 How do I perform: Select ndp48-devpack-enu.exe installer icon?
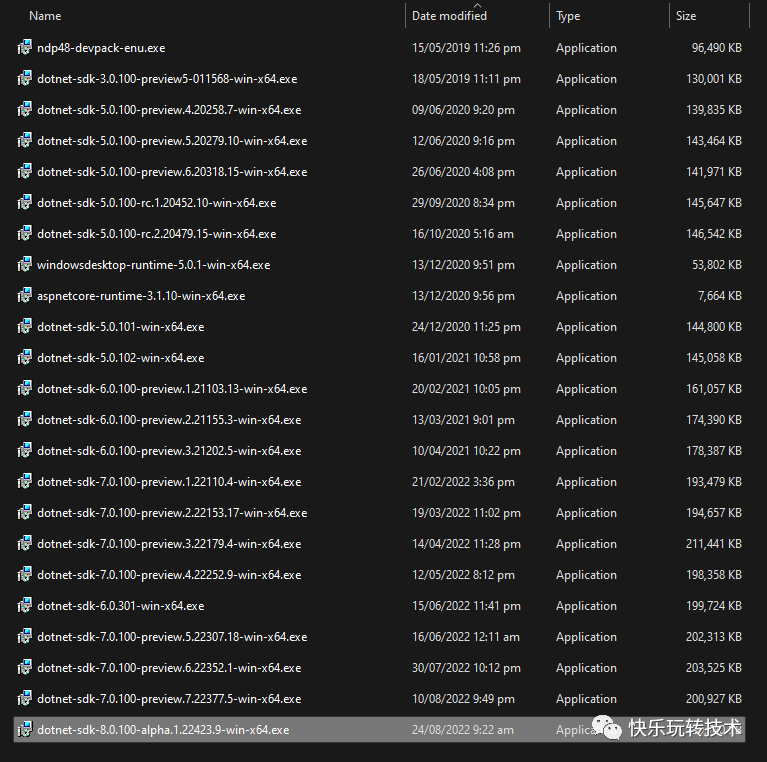click(x=24, y=47)
